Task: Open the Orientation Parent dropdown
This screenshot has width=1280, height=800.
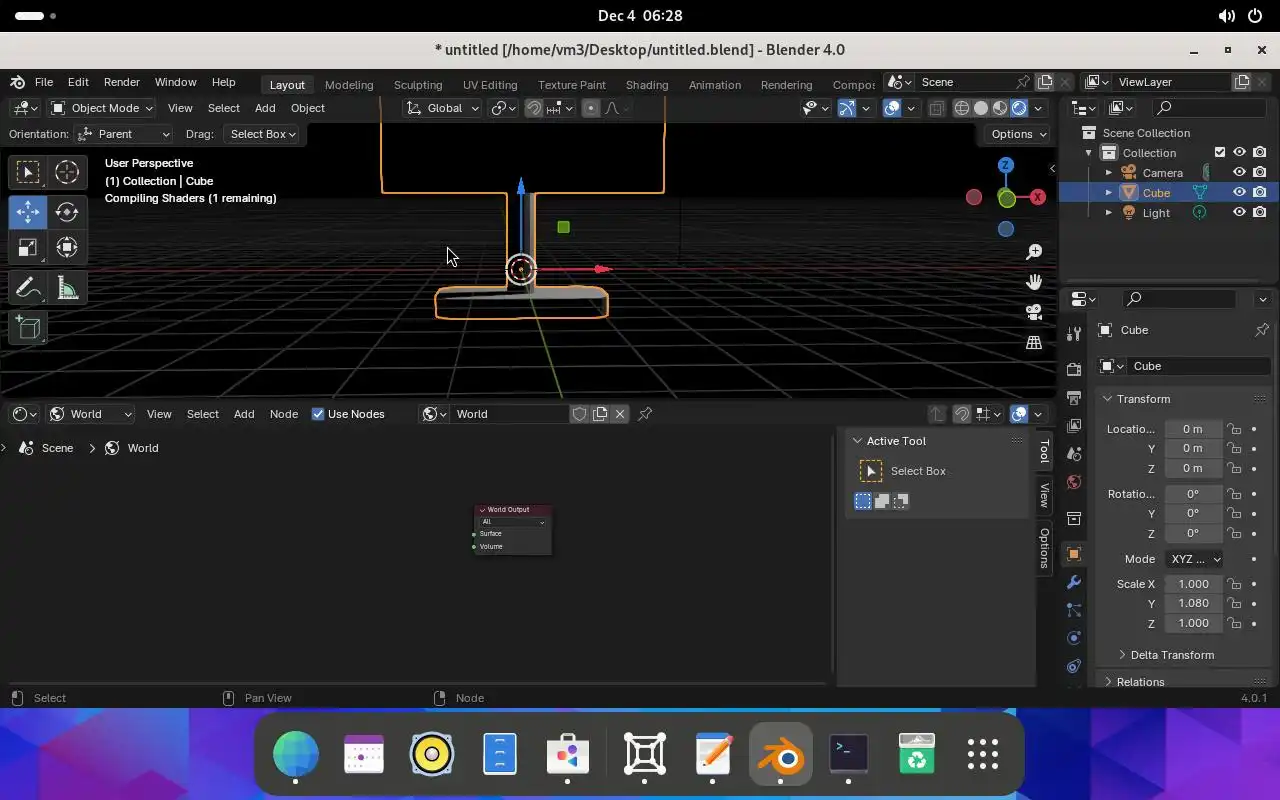Action: tap(123, 134)
